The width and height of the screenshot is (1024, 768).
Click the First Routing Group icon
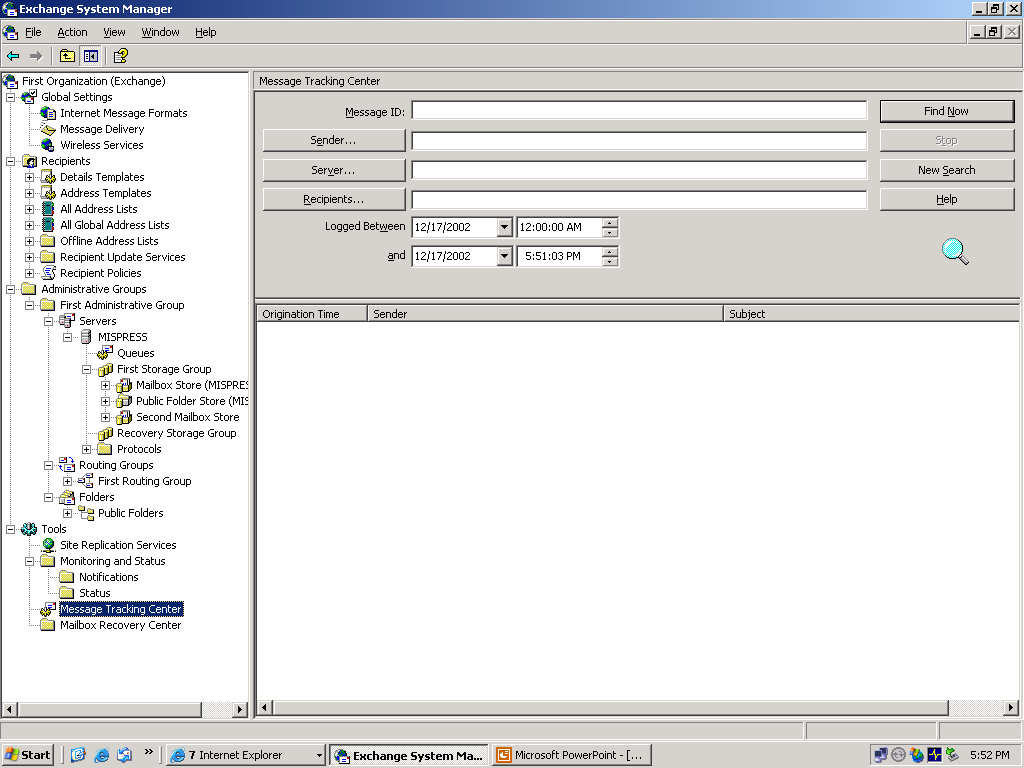[x=86, y=481]
